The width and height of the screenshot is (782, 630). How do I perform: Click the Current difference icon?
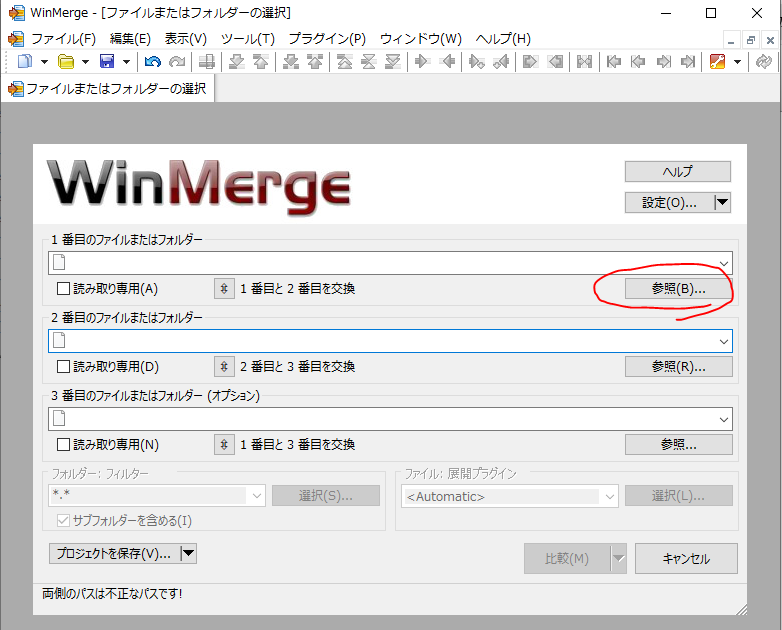pyautogui.click(x=369, y=62)
